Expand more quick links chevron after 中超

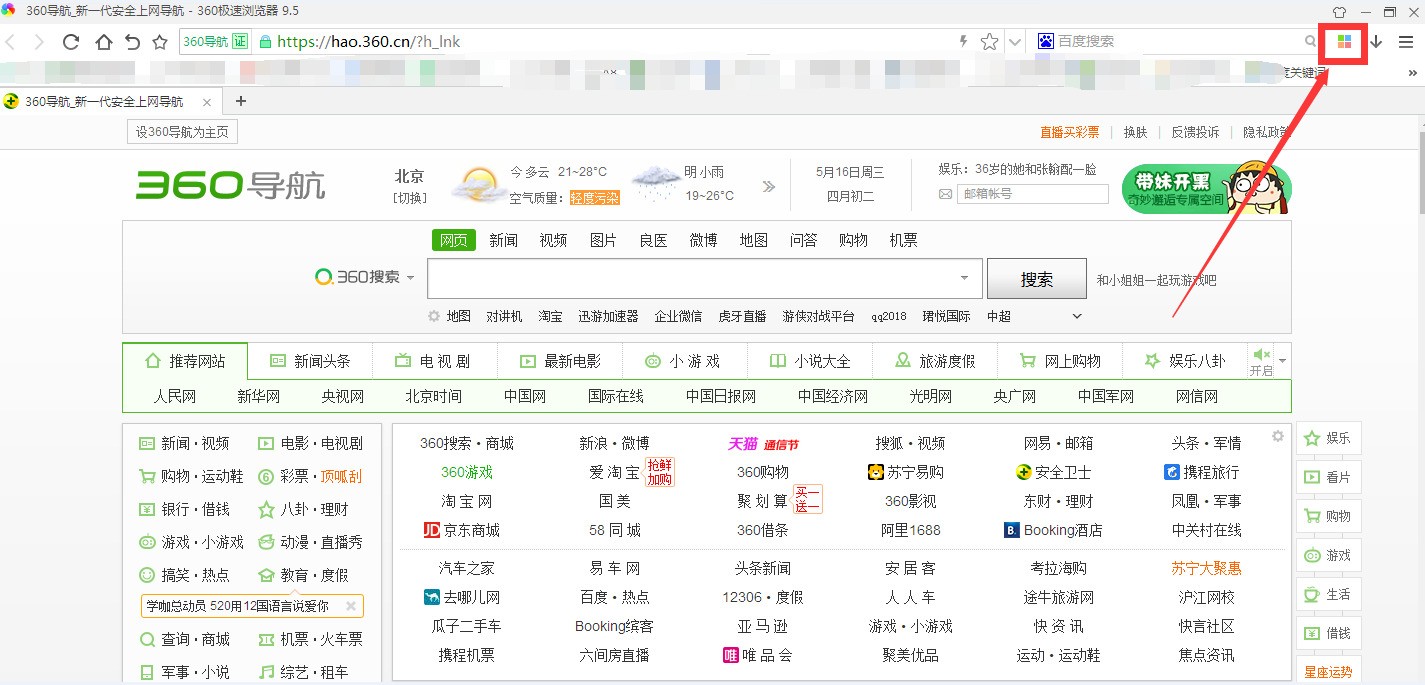point(1077,316)
